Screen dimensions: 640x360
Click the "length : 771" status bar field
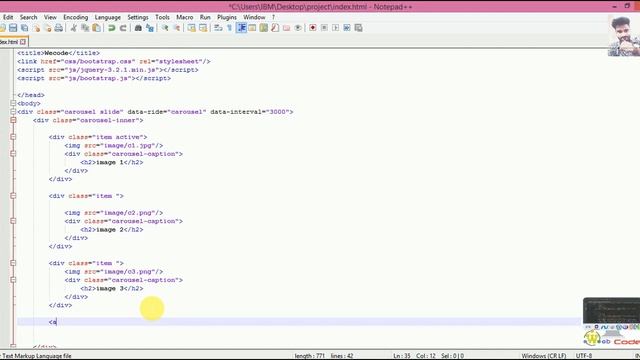310,356
